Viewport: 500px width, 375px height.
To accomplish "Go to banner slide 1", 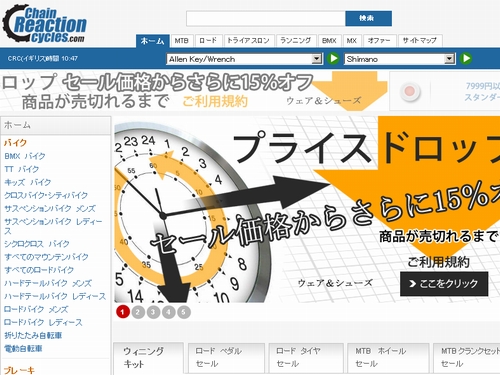I will click(x=123, y=312).
